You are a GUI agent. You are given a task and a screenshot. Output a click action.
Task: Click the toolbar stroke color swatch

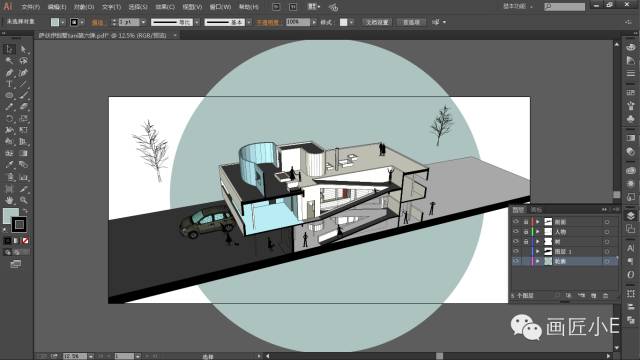click(x=19, y=224)
